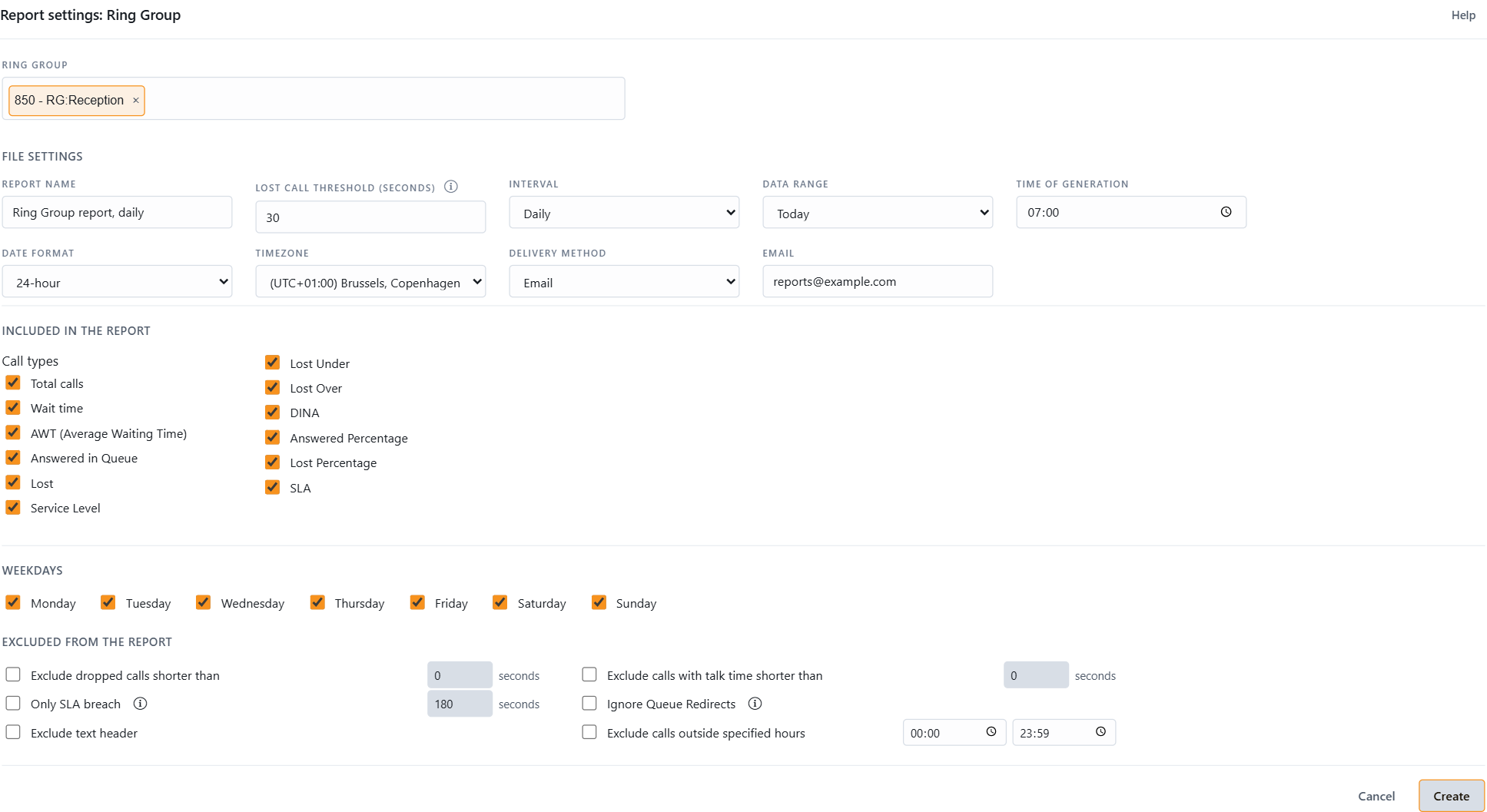Click the Ignore Queue Redirects info icon
This screenshot has width=1487, height=812.
point(755,704)
